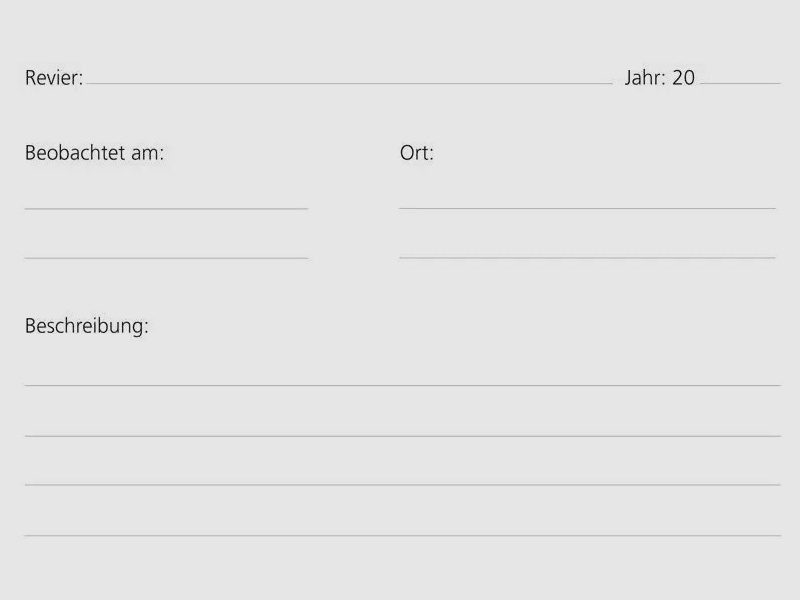Click the word Jahr

[x=643, y=78]
